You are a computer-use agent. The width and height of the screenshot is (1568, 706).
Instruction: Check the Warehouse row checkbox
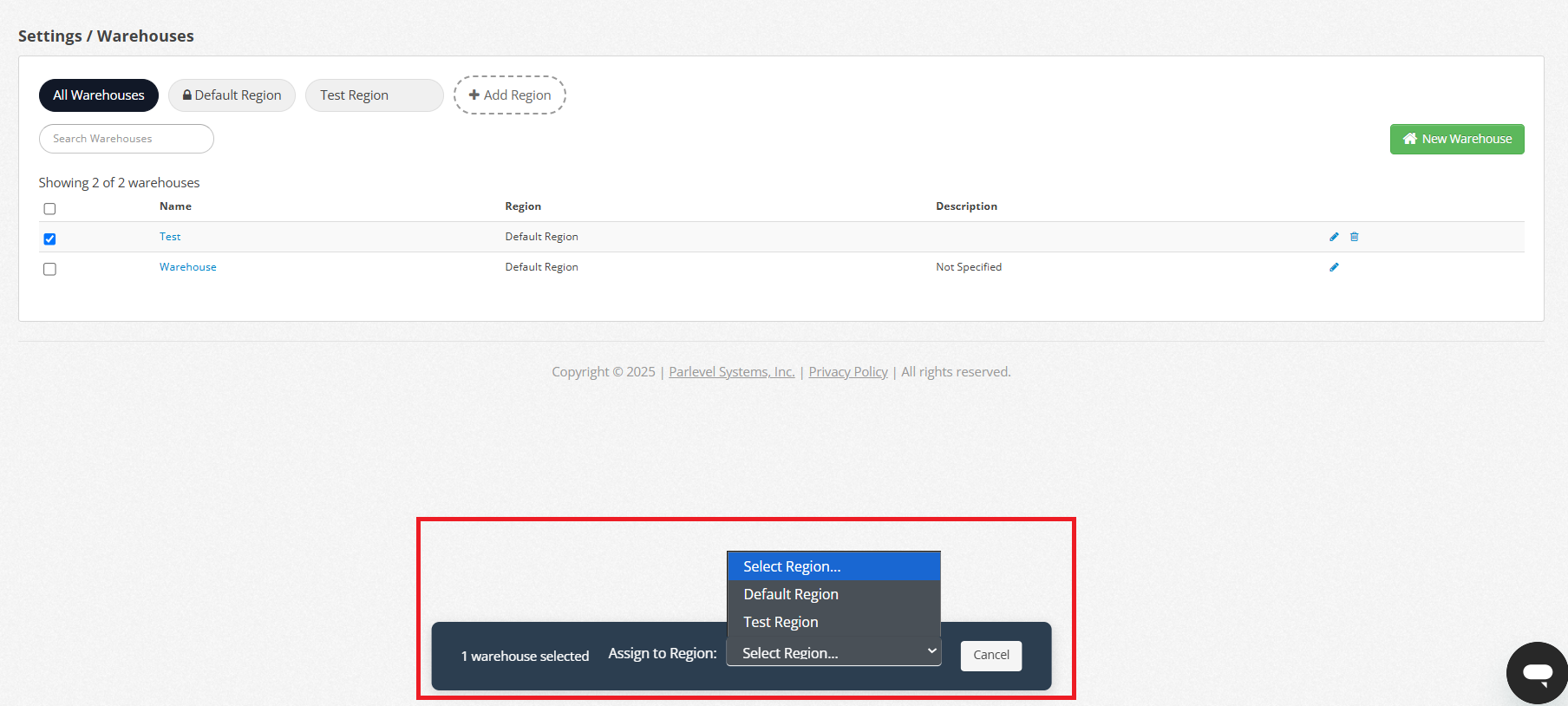coord(49,270)
